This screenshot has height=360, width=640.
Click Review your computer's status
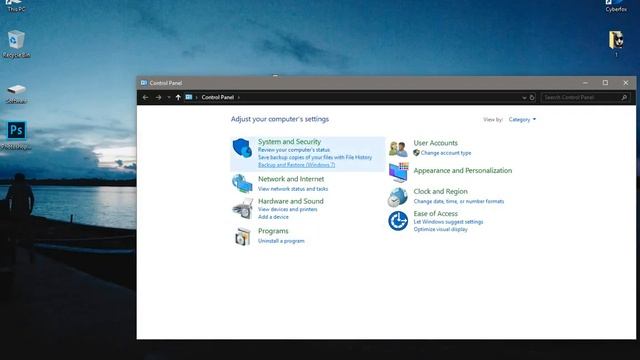(294, 150)
